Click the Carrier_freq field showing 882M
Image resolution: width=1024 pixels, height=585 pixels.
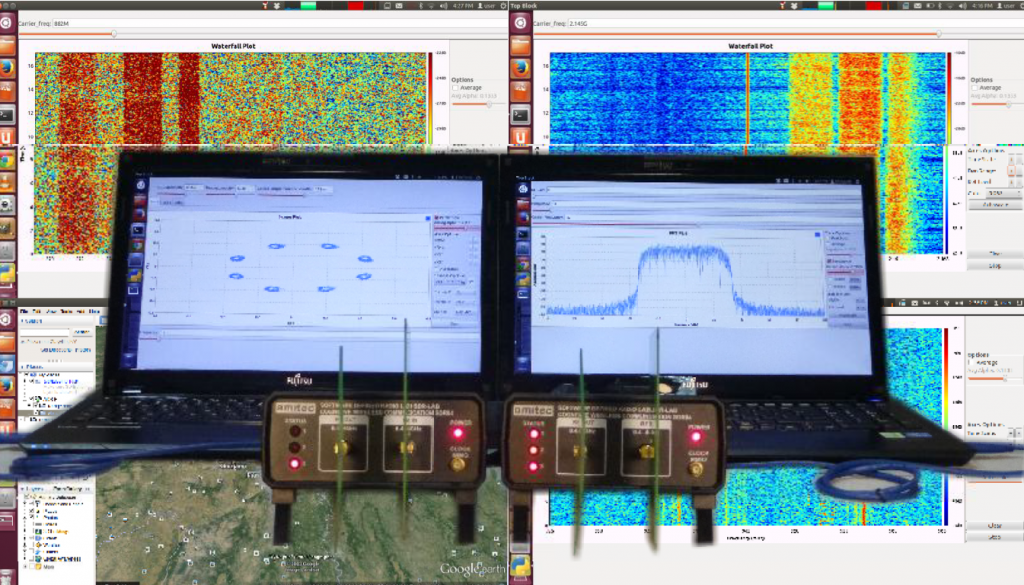280,24
